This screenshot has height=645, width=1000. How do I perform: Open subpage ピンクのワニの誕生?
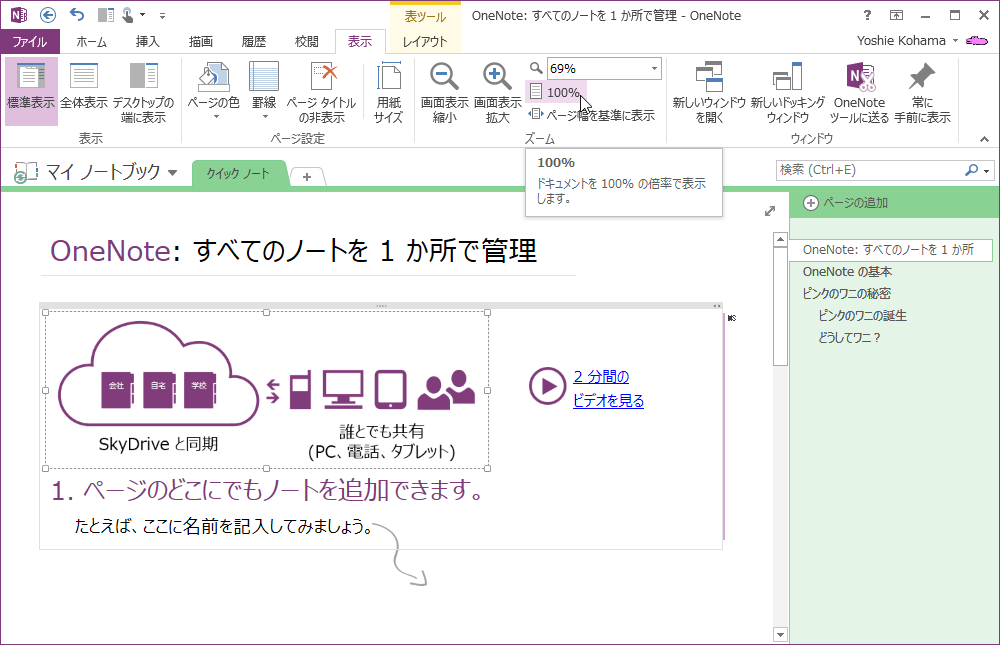(x=862, y=315)
